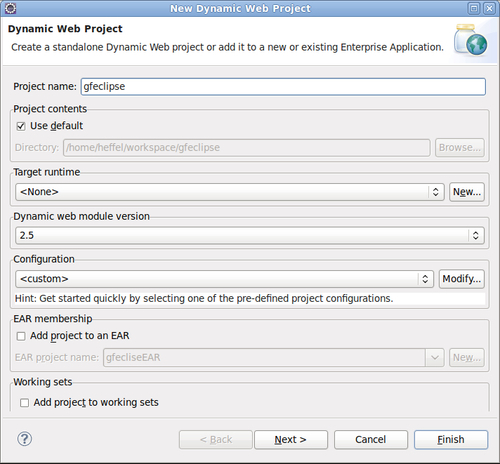Click the web project jar globe icon

[470, 40]
